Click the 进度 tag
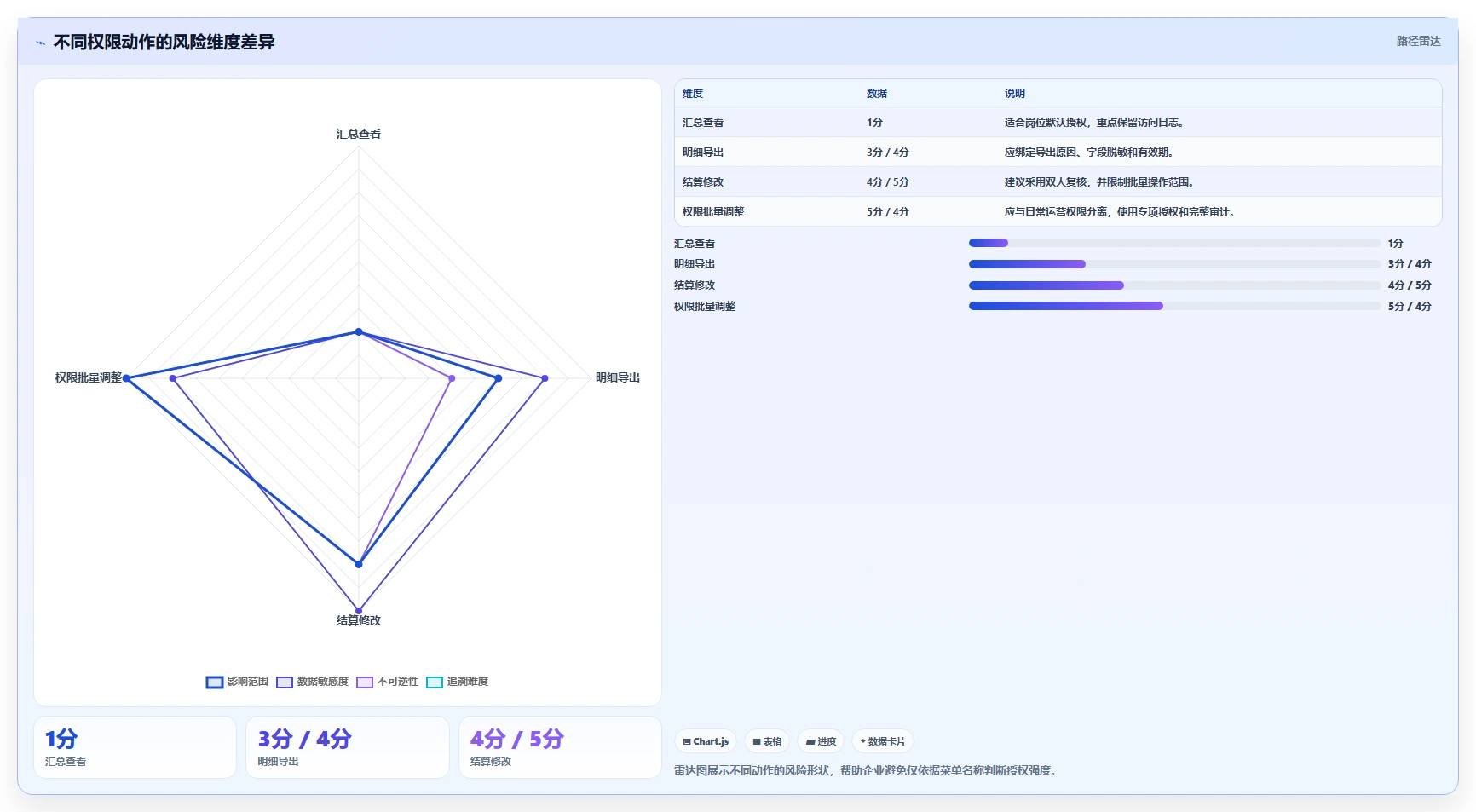Viewport: 1476px width, 812px height. pyautogui.click(x=821, y=741)
